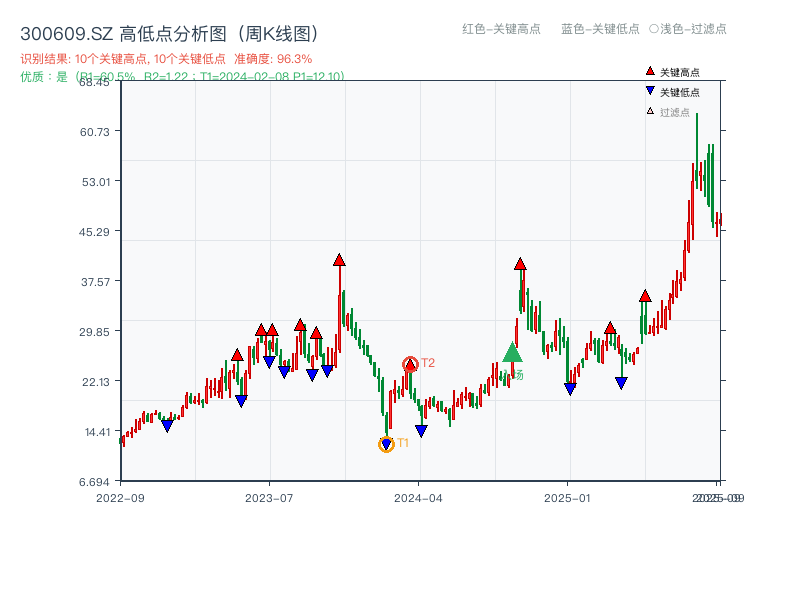Viewport: 800px width, 600px height.
Task: Click the red high marker atop the tallest 2023 spike
Action: pos(339,260)
